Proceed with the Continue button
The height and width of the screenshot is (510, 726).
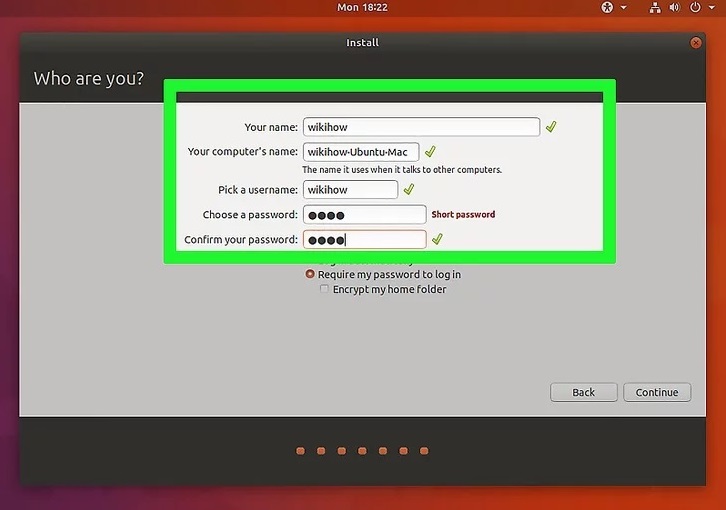[x=657, y=392]
